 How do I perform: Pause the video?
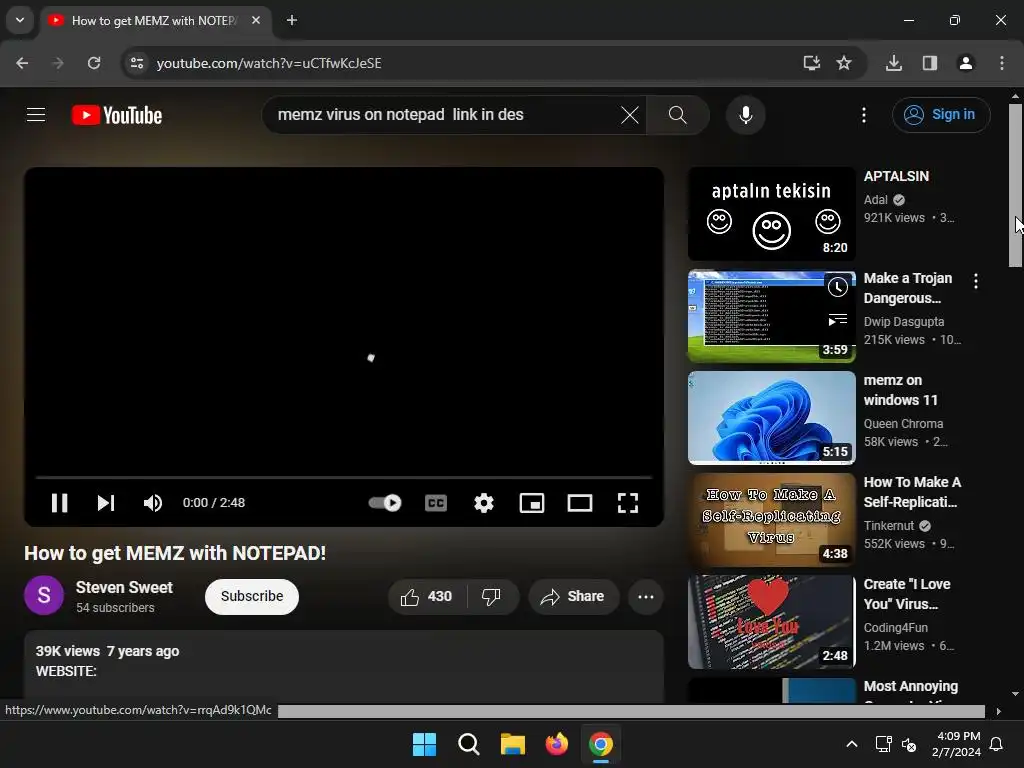59,503
